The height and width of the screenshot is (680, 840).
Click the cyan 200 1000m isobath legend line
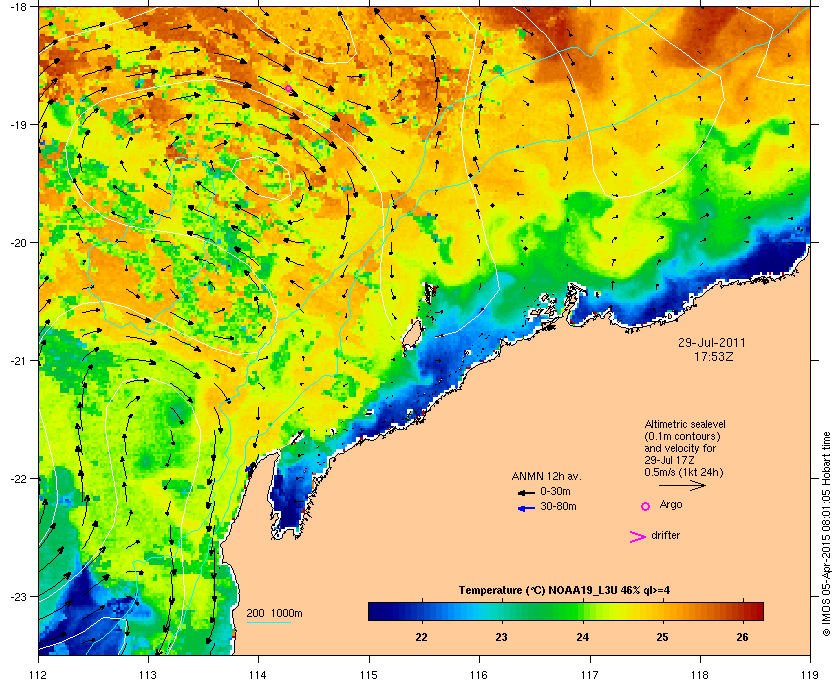268,622
